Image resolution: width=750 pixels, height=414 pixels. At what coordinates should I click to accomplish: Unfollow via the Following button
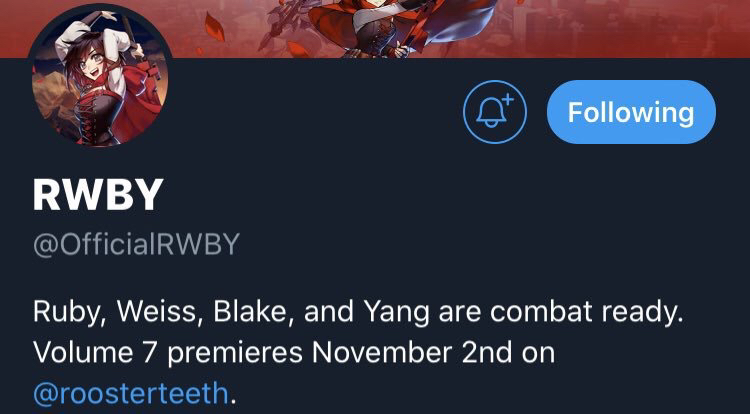[631, 112]
